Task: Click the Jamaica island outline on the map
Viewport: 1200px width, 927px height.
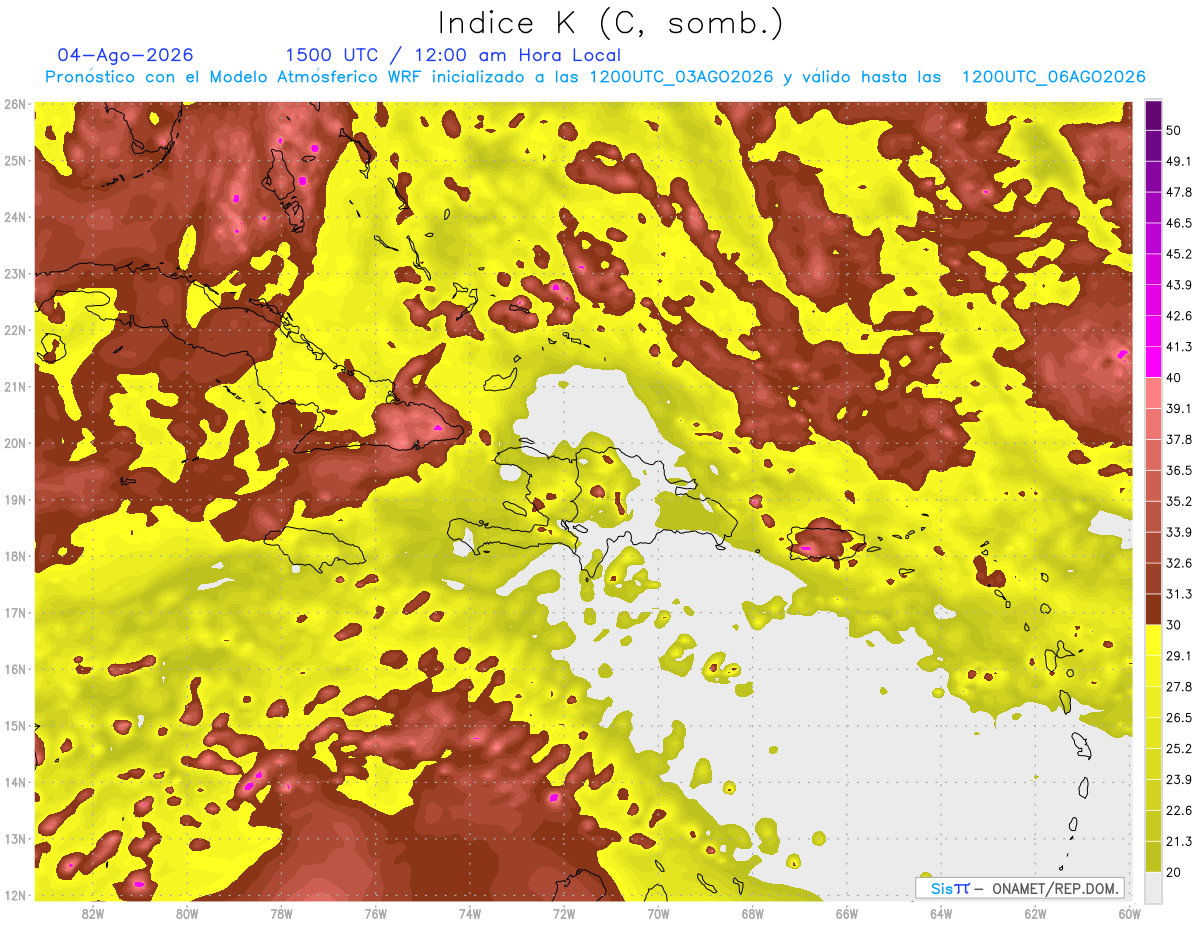Action: point(315,550)
